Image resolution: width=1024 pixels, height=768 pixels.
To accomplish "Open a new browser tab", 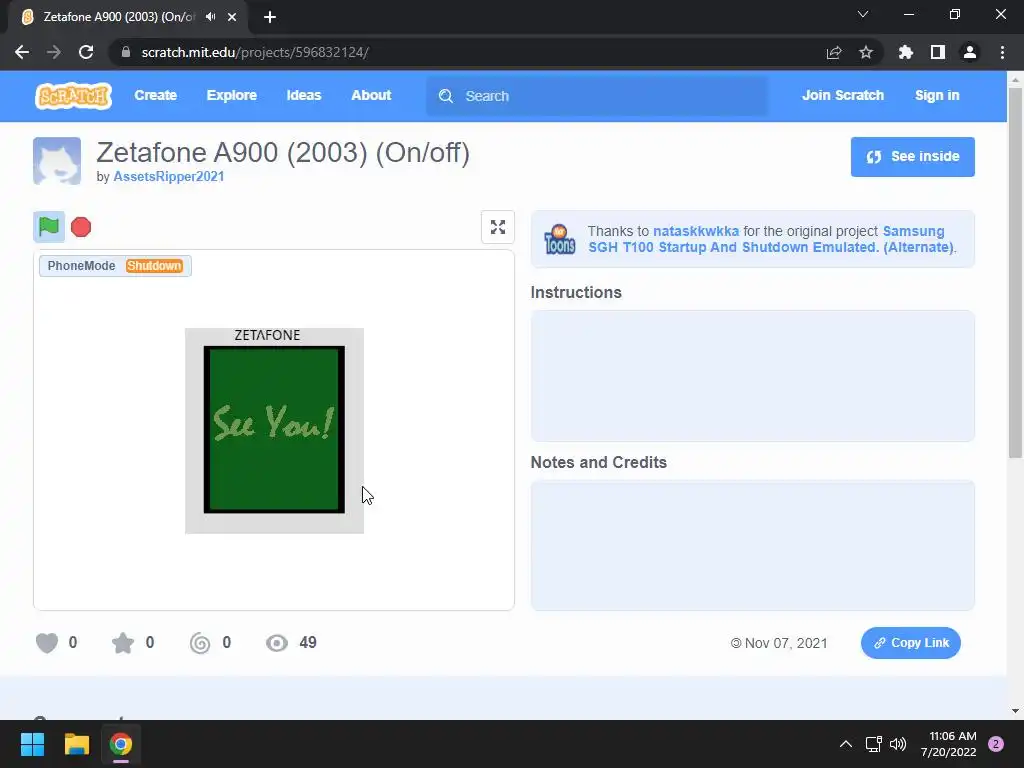I will (270, 17).
